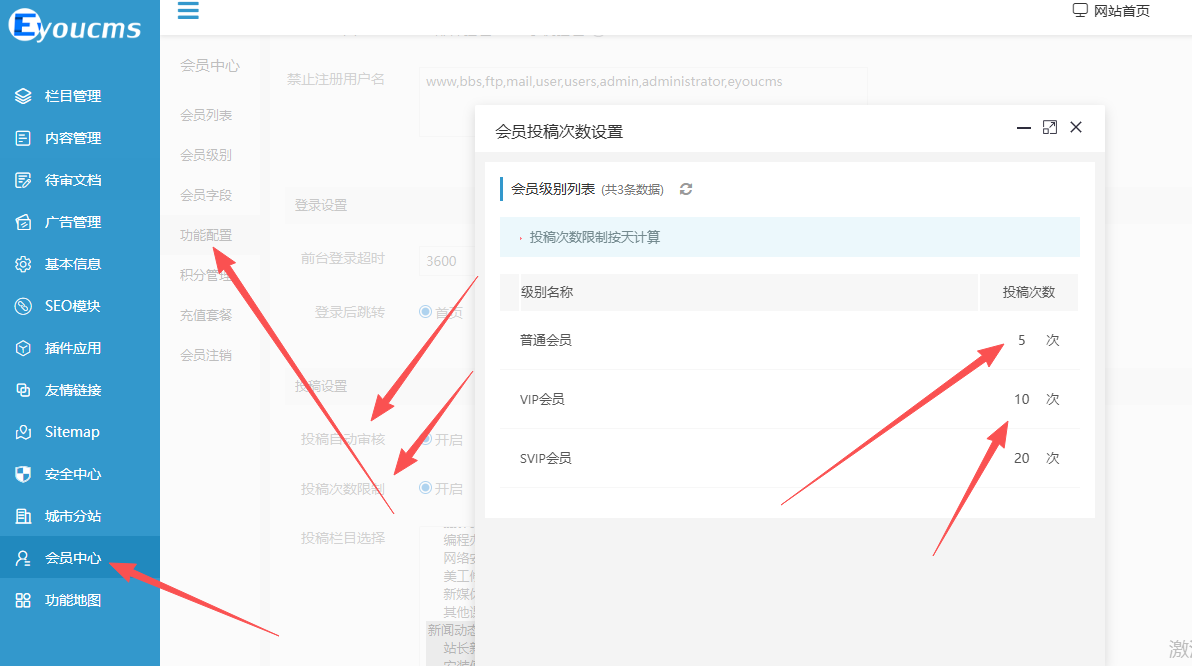
Task: Open the 栏目管理 sidebar icon
Action: click(25, 96)
